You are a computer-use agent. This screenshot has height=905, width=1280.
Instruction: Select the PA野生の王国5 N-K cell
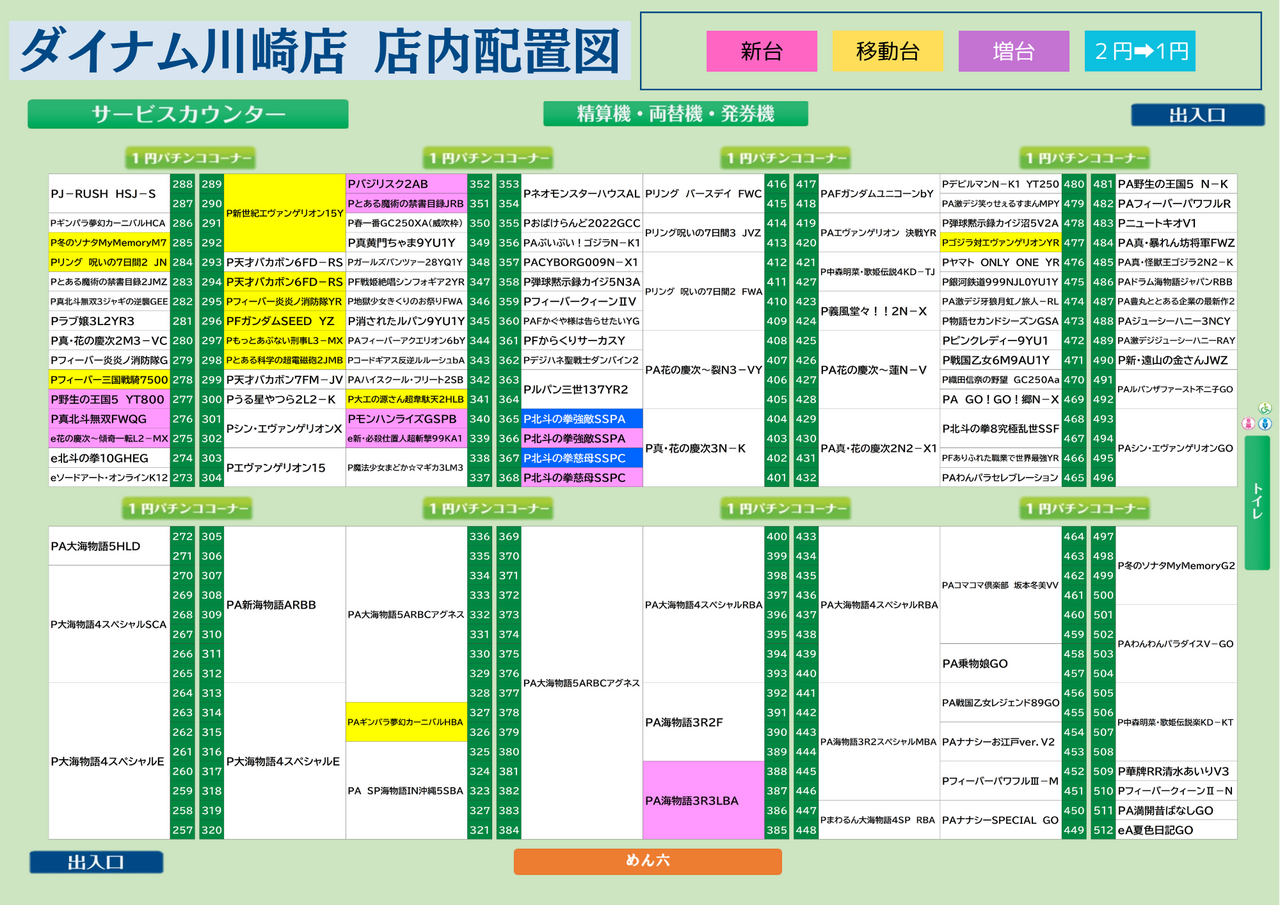point(1177,184)
